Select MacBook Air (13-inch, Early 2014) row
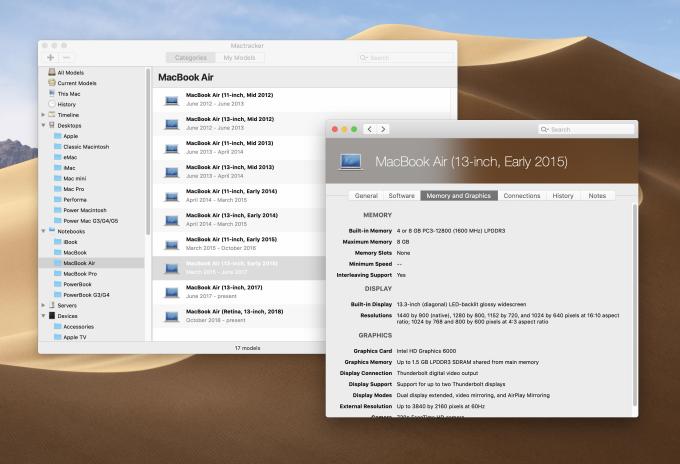 (x=239, y=219)
